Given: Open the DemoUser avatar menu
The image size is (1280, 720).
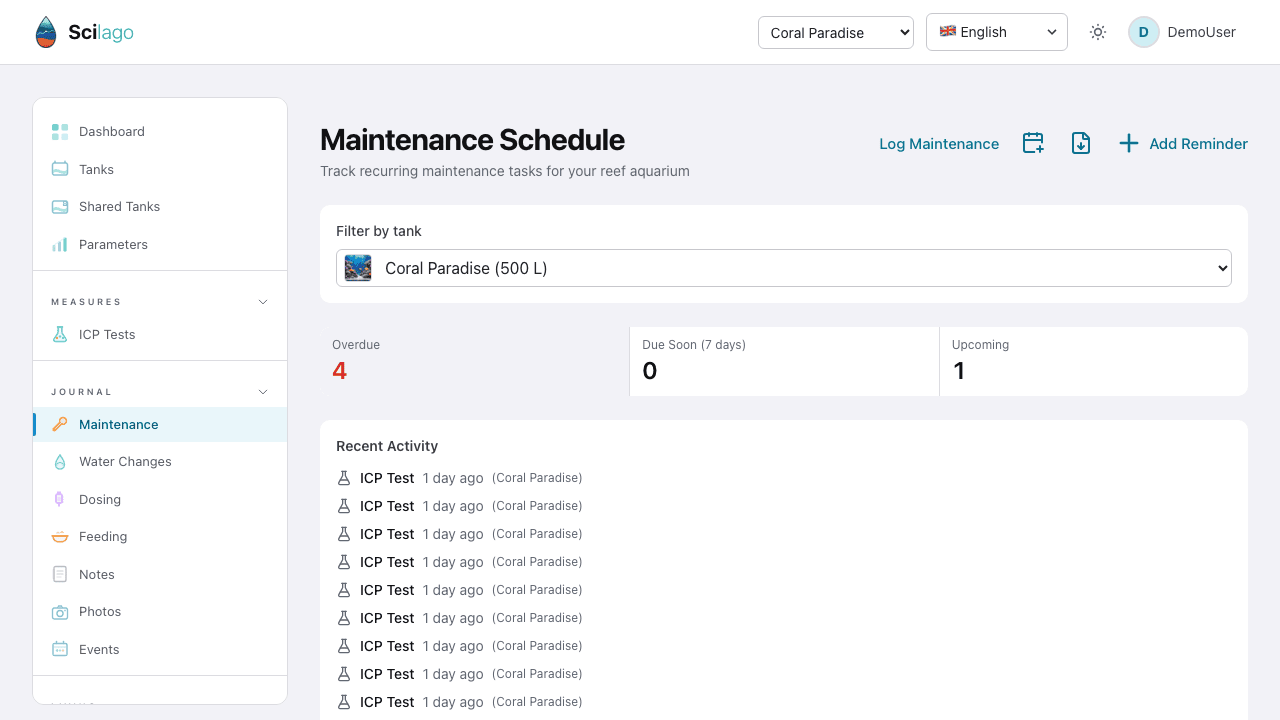Looking at the screenshot, I should pyautogui.click(x=1182, y=32).
